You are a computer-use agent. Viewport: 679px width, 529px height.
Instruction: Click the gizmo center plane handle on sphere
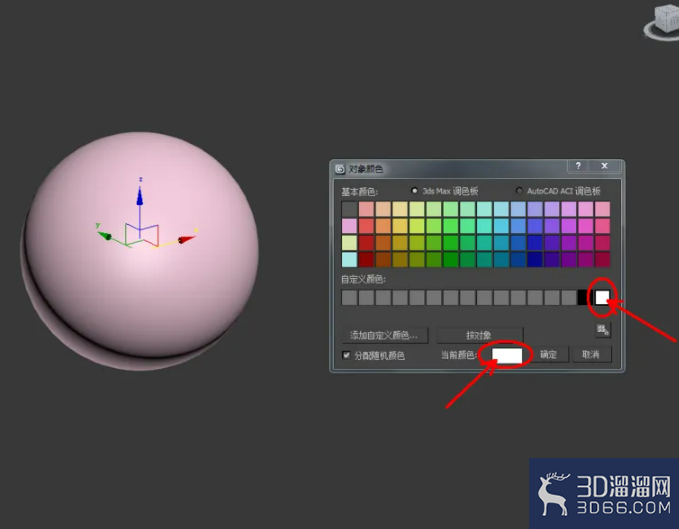pyautogui.click(x=142, y=234)
